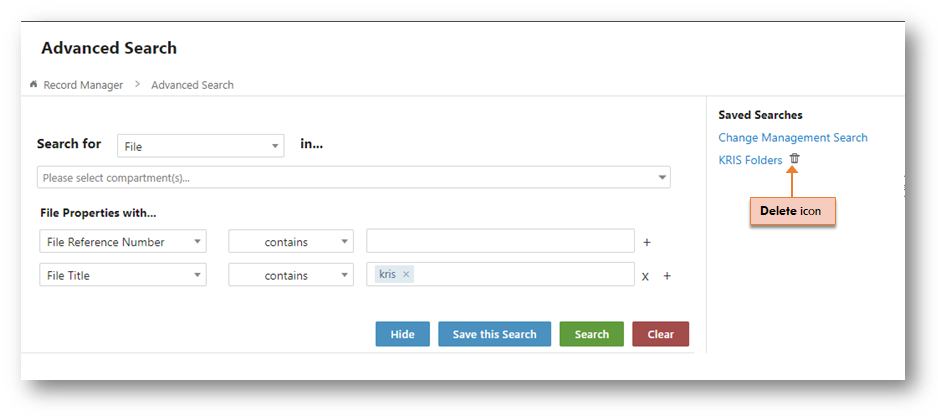Image resolution: width=938 pixels, height=420 pixels.
Task: Open the 'Search for' File dropdown
Action: (x=200, y=146)
